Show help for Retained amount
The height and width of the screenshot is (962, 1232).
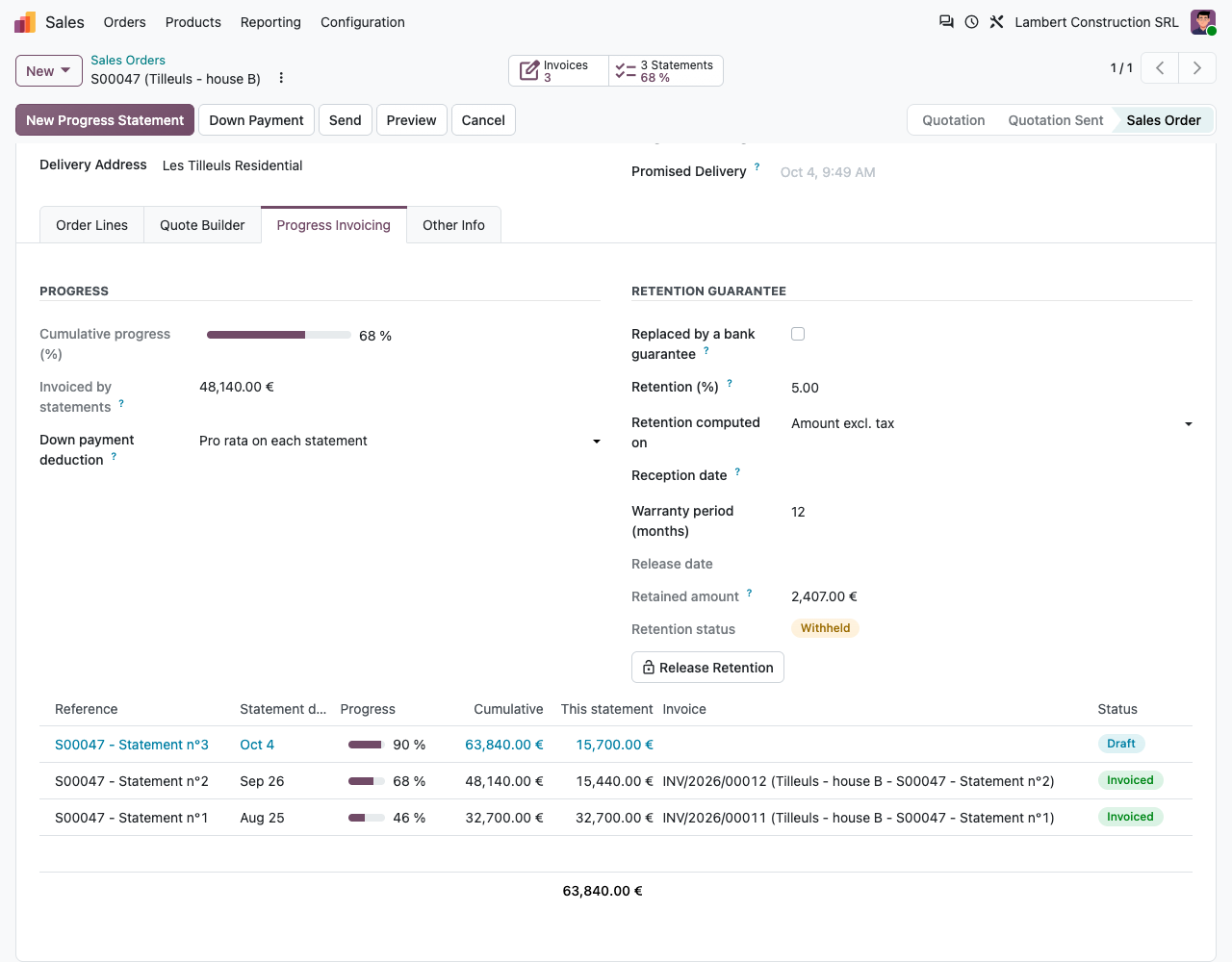tap(749, 593)
